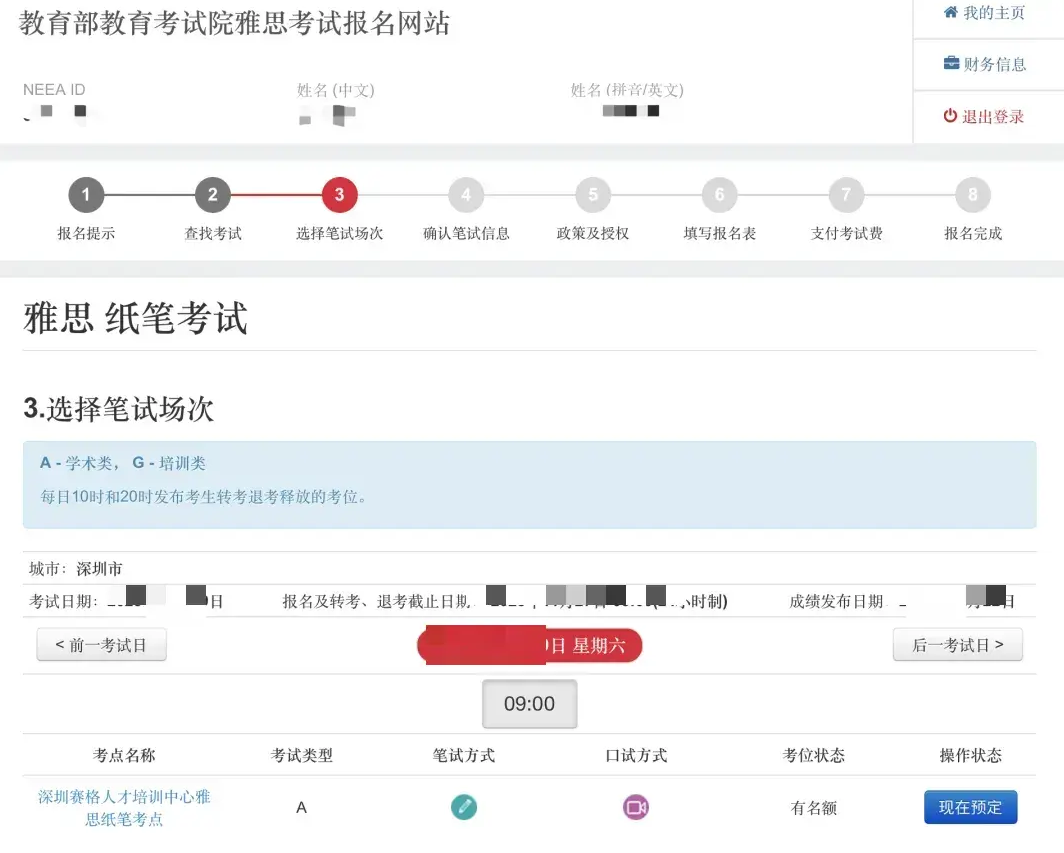This screenshot has height=853, width=1064.
Task: Open 财务信息 finance page
Action: coord(985,64)
